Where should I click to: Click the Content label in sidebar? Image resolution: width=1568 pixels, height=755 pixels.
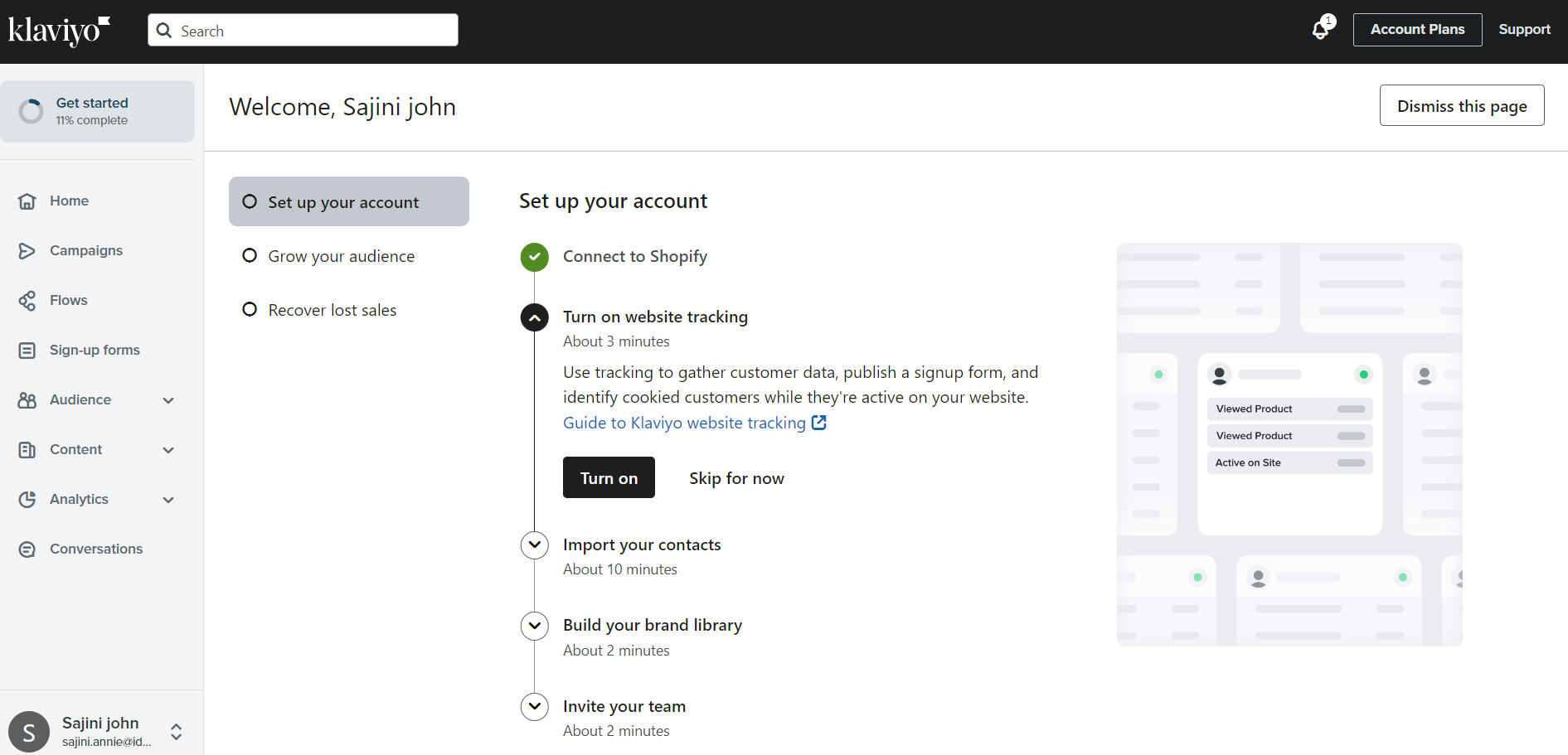pyautogui.click(x=75, y=449)
